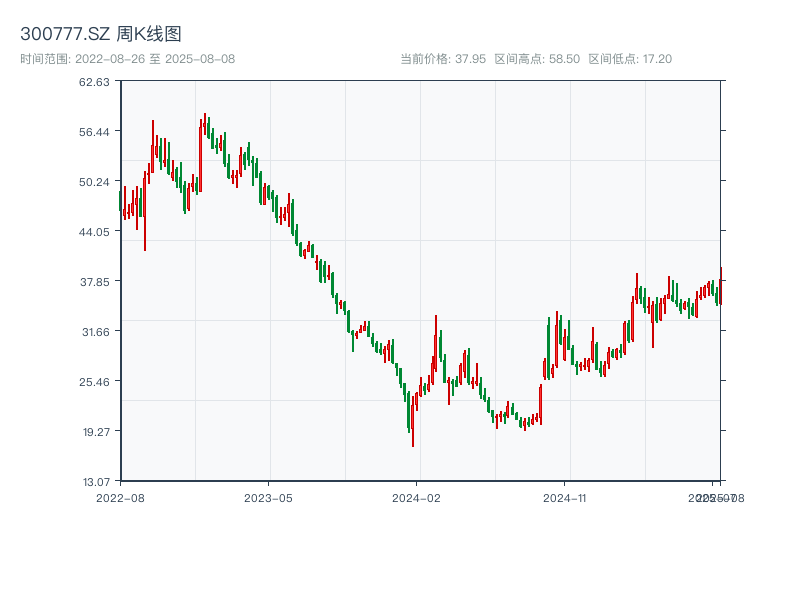Image resolution: width=800 pixels, height=600 pixels.
Task: Click the 2022-08 x-axis date label
Action: [x=120, y=497]
